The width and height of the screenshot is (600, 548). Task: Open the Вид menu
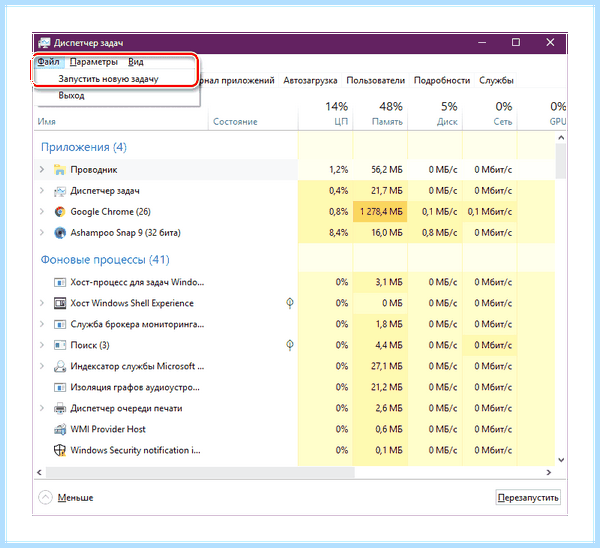[135, 62]
